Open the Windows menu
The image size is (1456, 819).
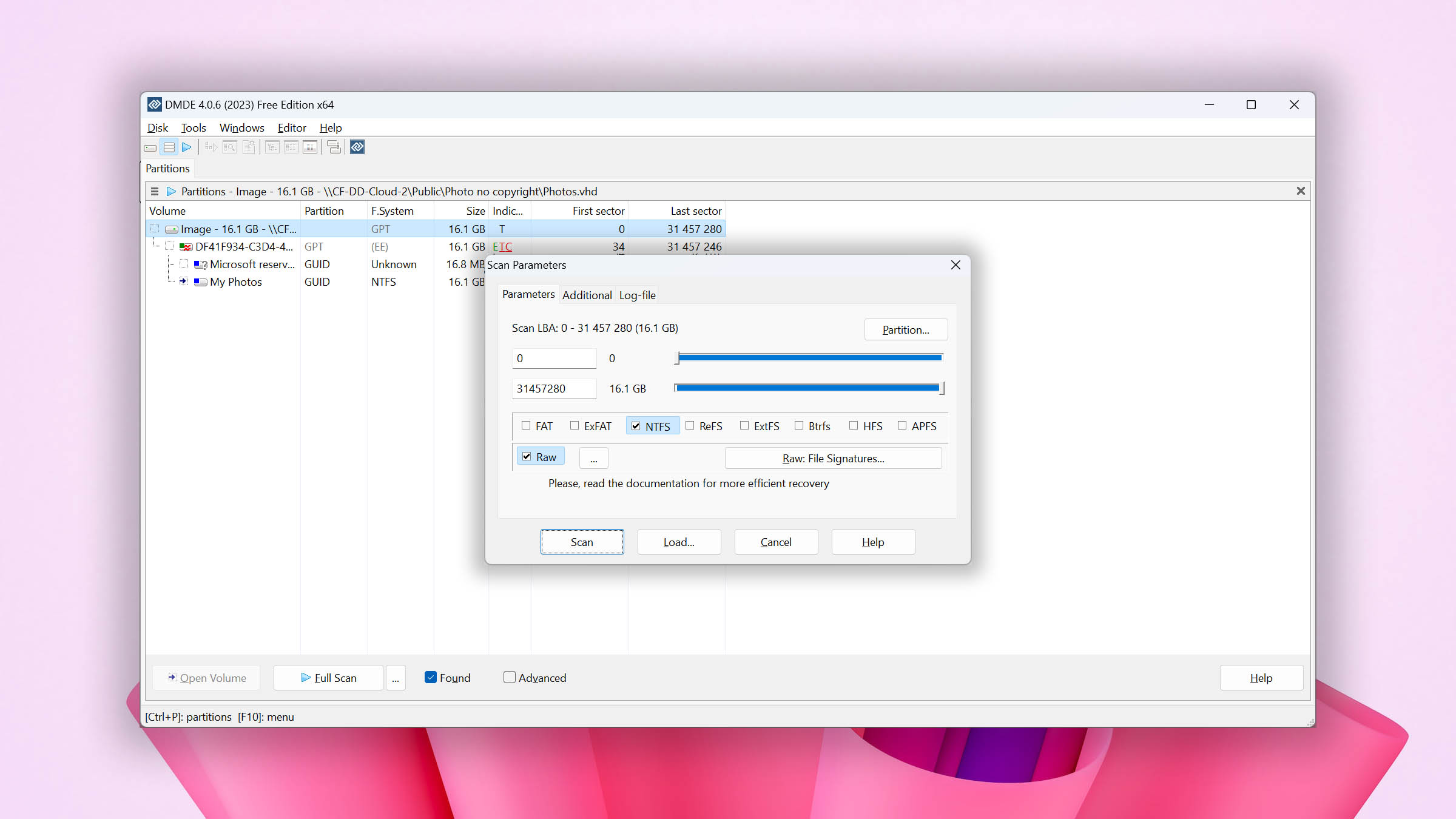[242, 128]
